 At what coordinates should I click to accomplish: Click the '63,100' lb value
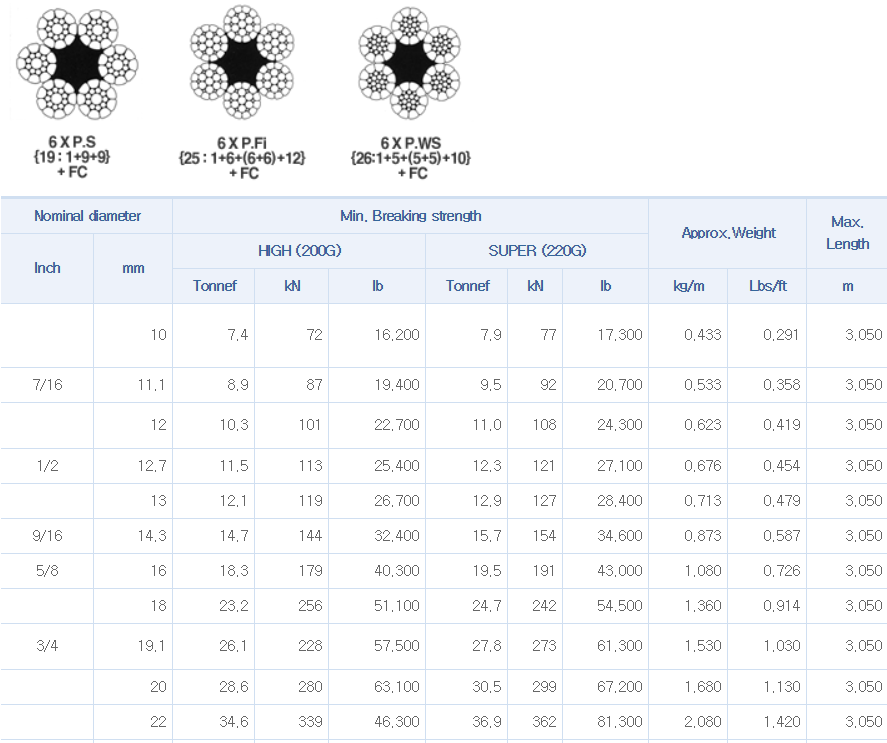[x=397, y=687]
